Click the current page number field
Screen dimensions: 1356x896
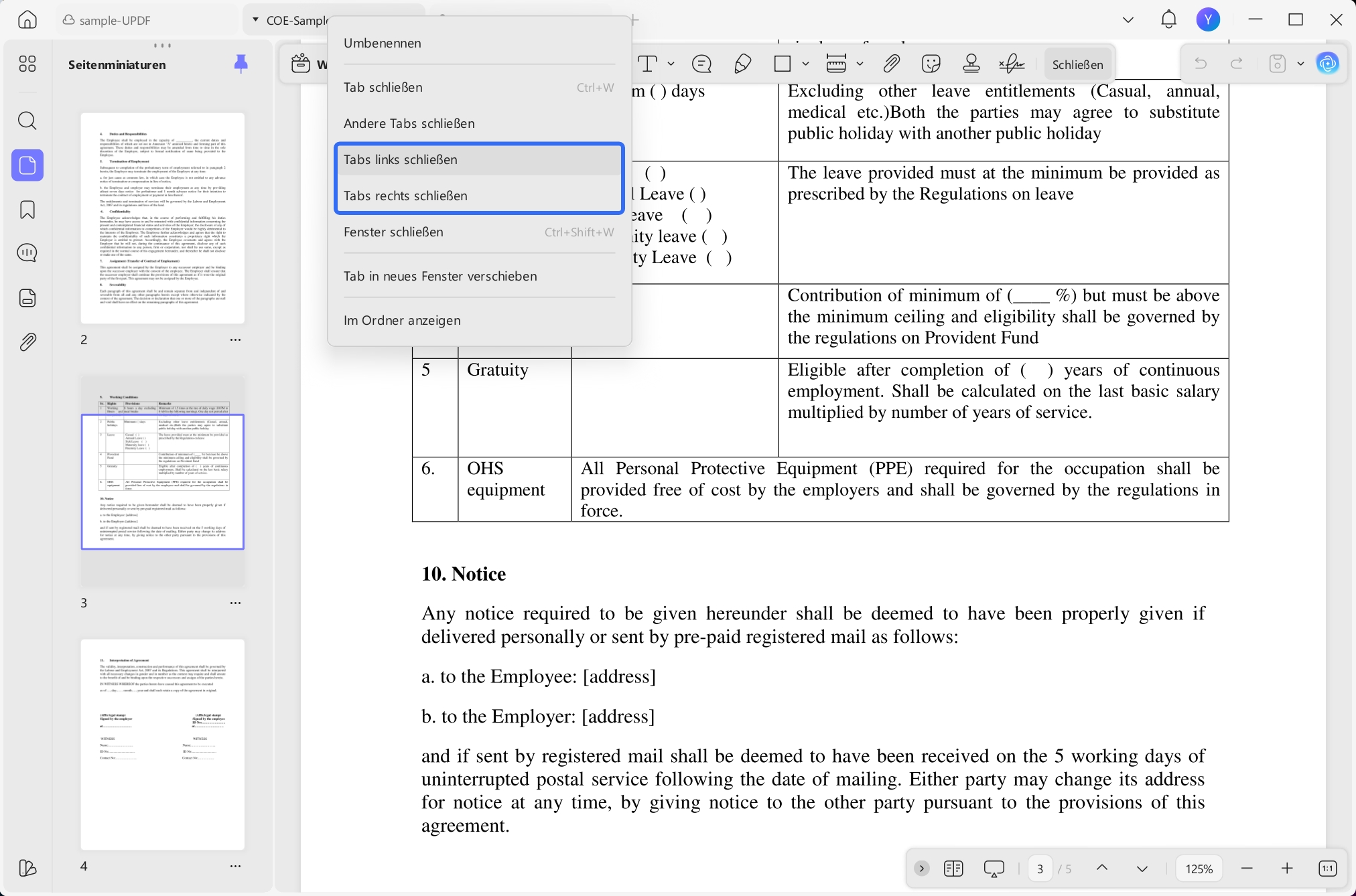(x=1040, y=869)
